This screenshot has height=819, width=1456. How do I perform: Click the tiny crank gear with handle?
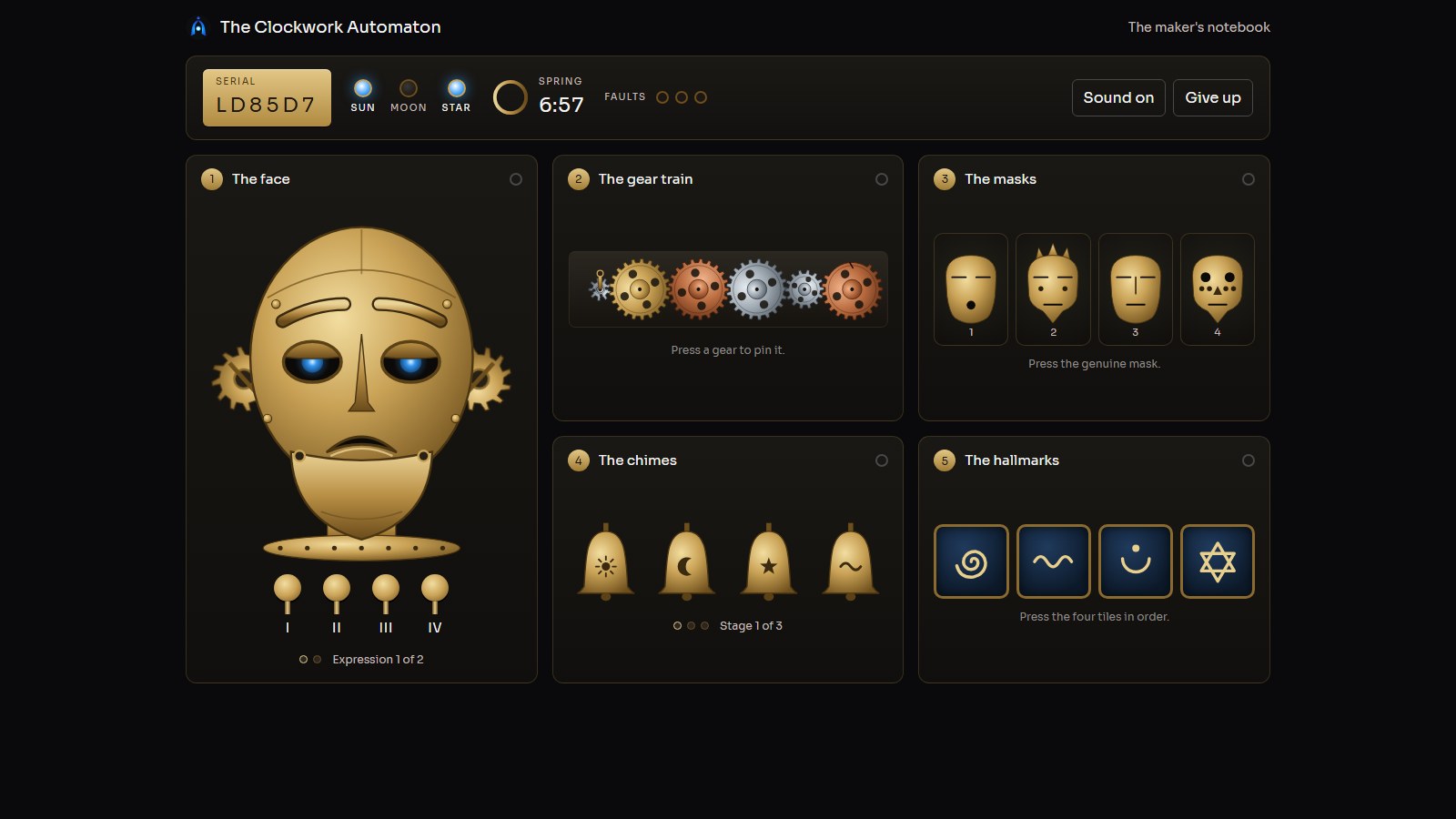point(601,287)
